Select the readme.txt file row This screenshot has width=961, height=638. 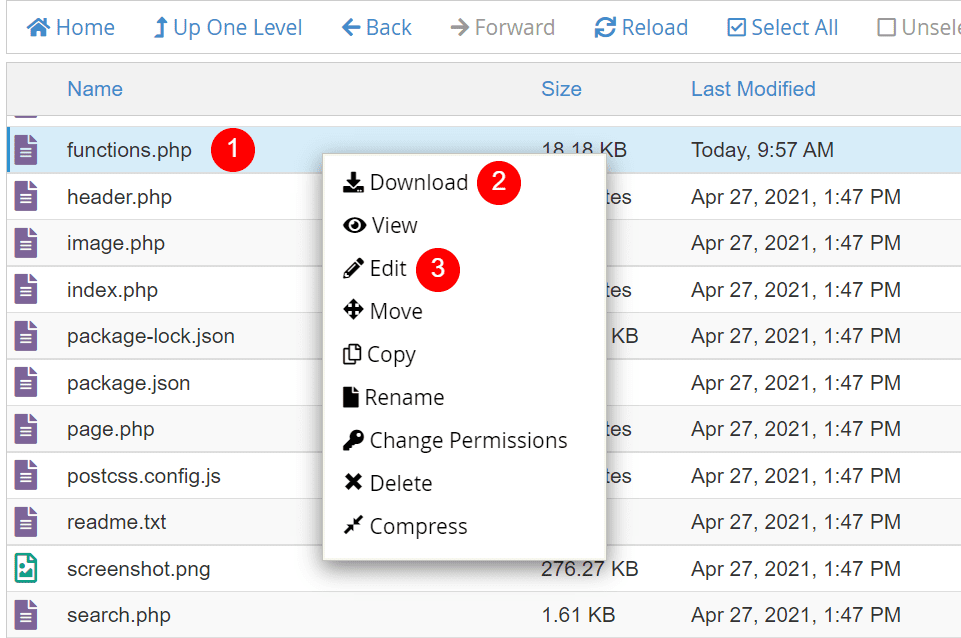(119, 522)
